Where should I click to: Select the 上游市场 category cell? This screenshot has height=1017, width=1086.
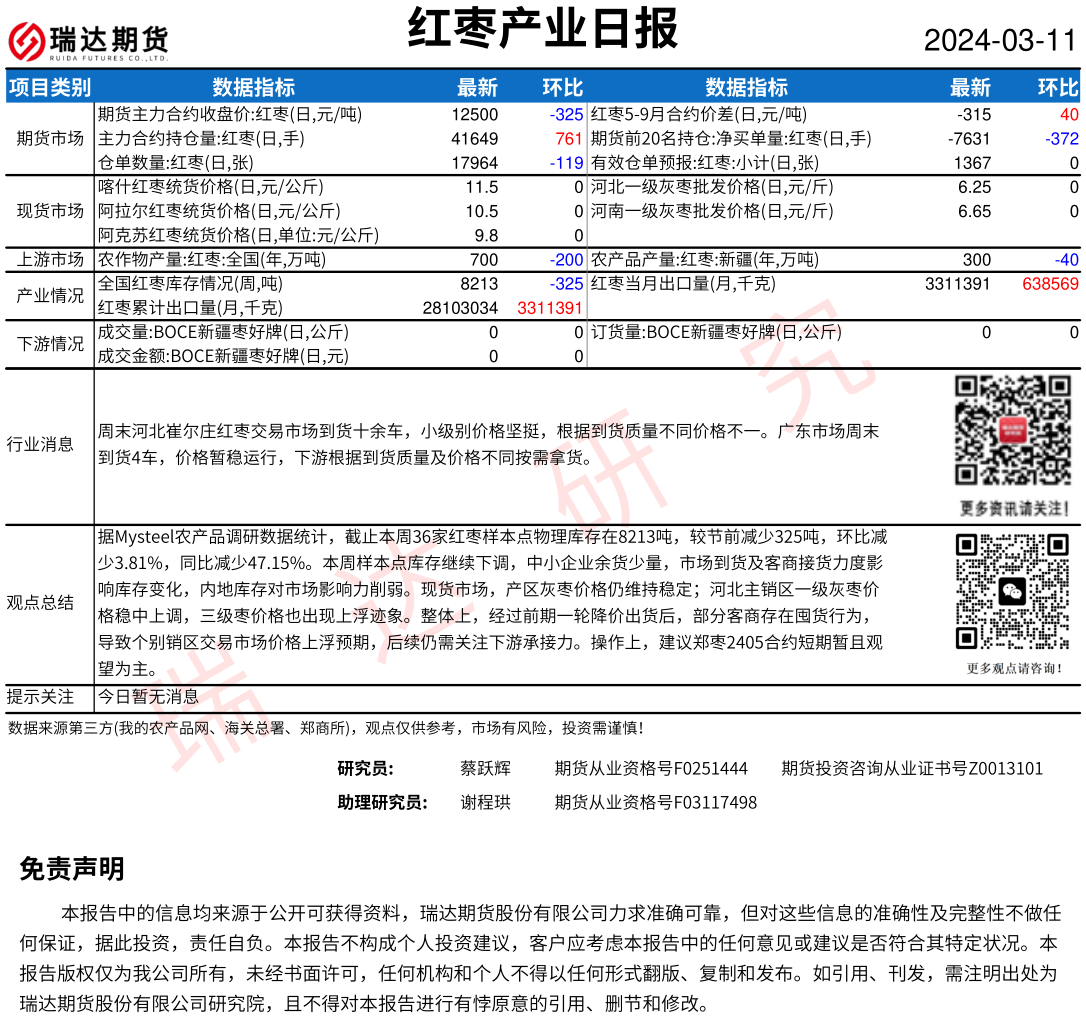tap(50, 260)
